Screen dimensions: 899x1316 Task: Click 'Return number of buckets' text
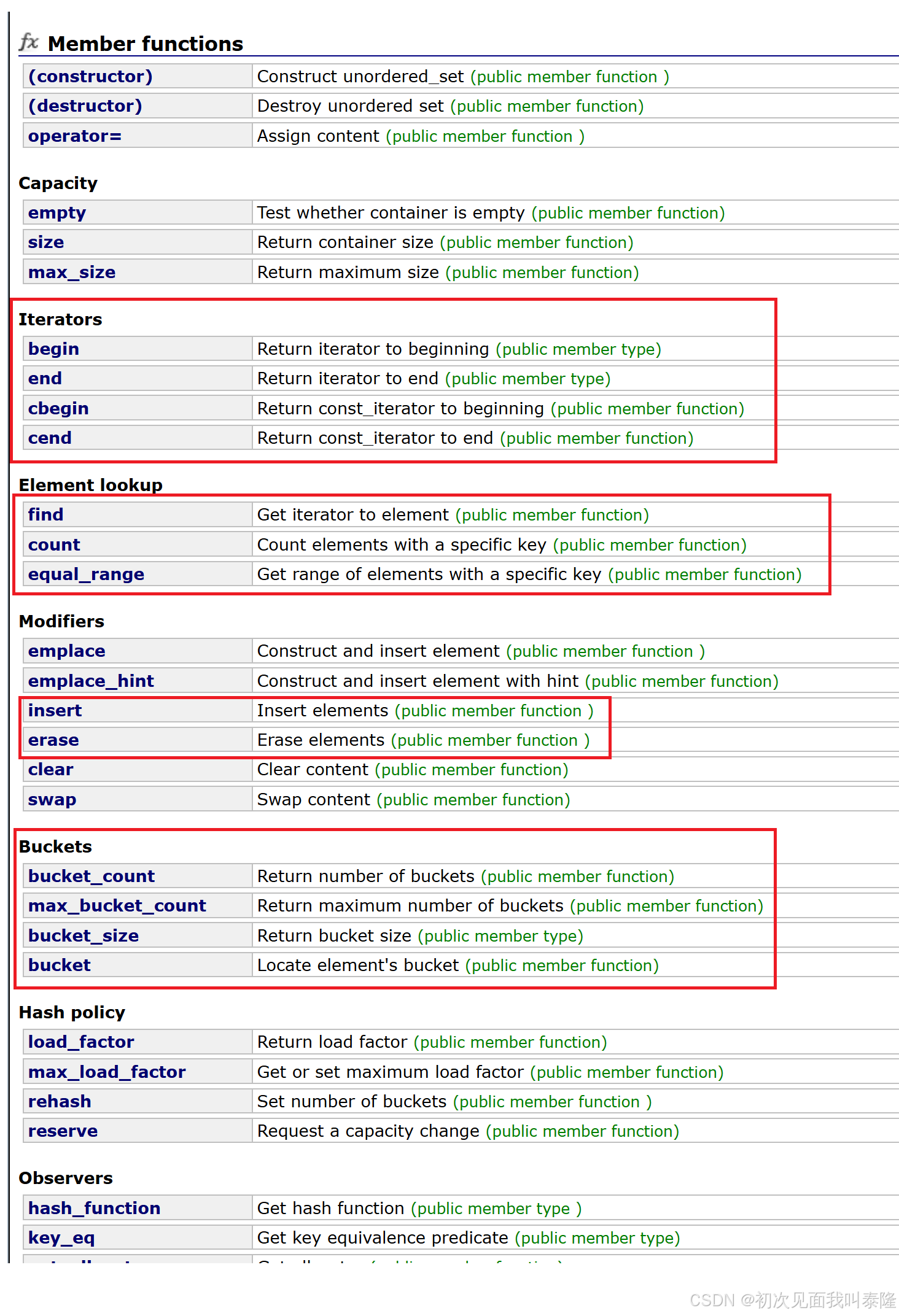pos(366,876)
